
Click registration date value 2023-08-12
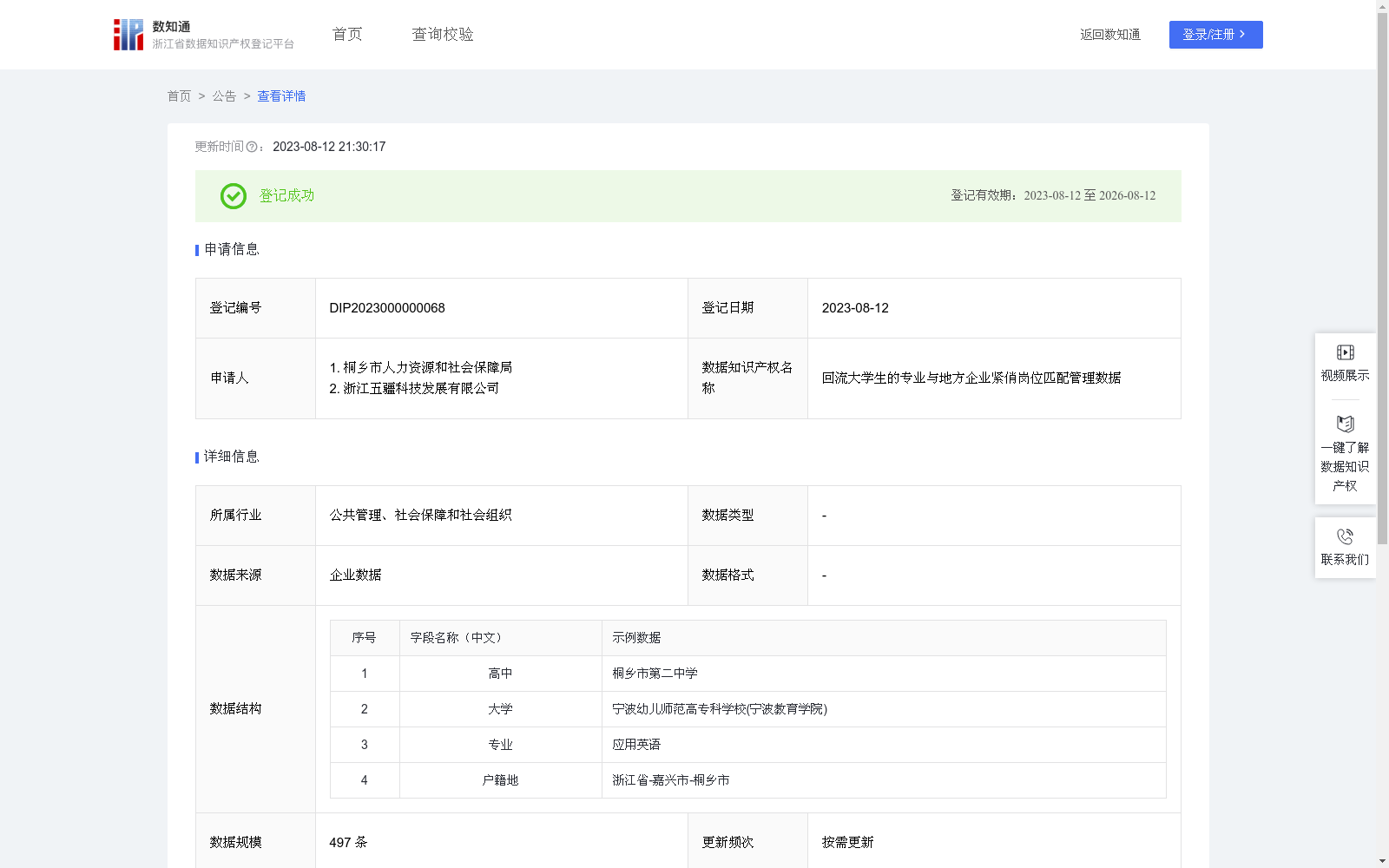point(855,308)
